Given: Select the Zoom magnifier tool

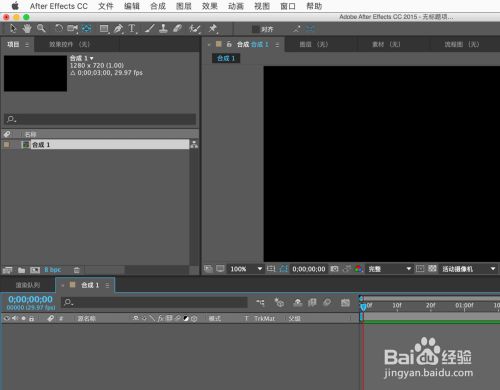Looking at the screenshot, I should 41,29.
